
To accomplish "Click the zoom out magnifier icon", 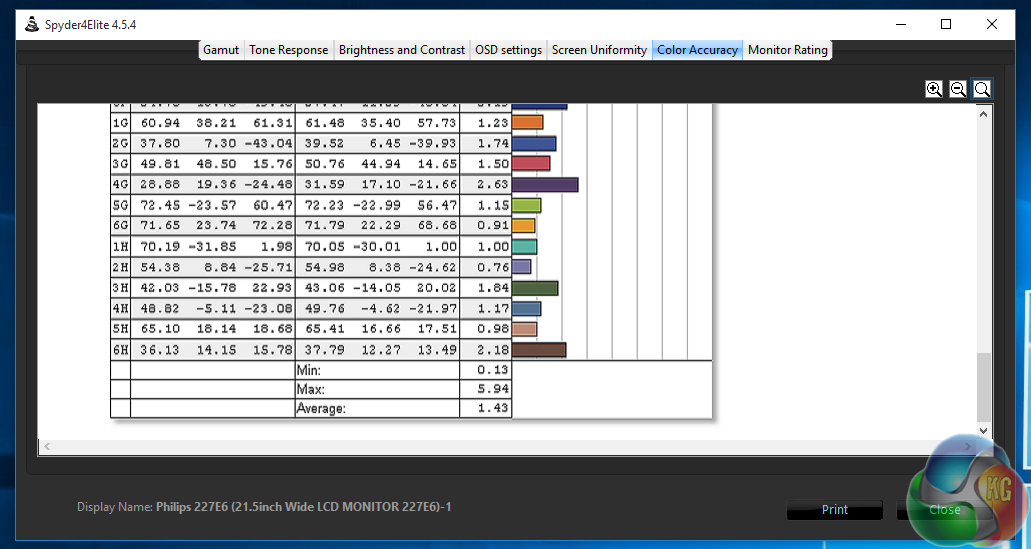I will pyautogui.click(x=958, y=89).
